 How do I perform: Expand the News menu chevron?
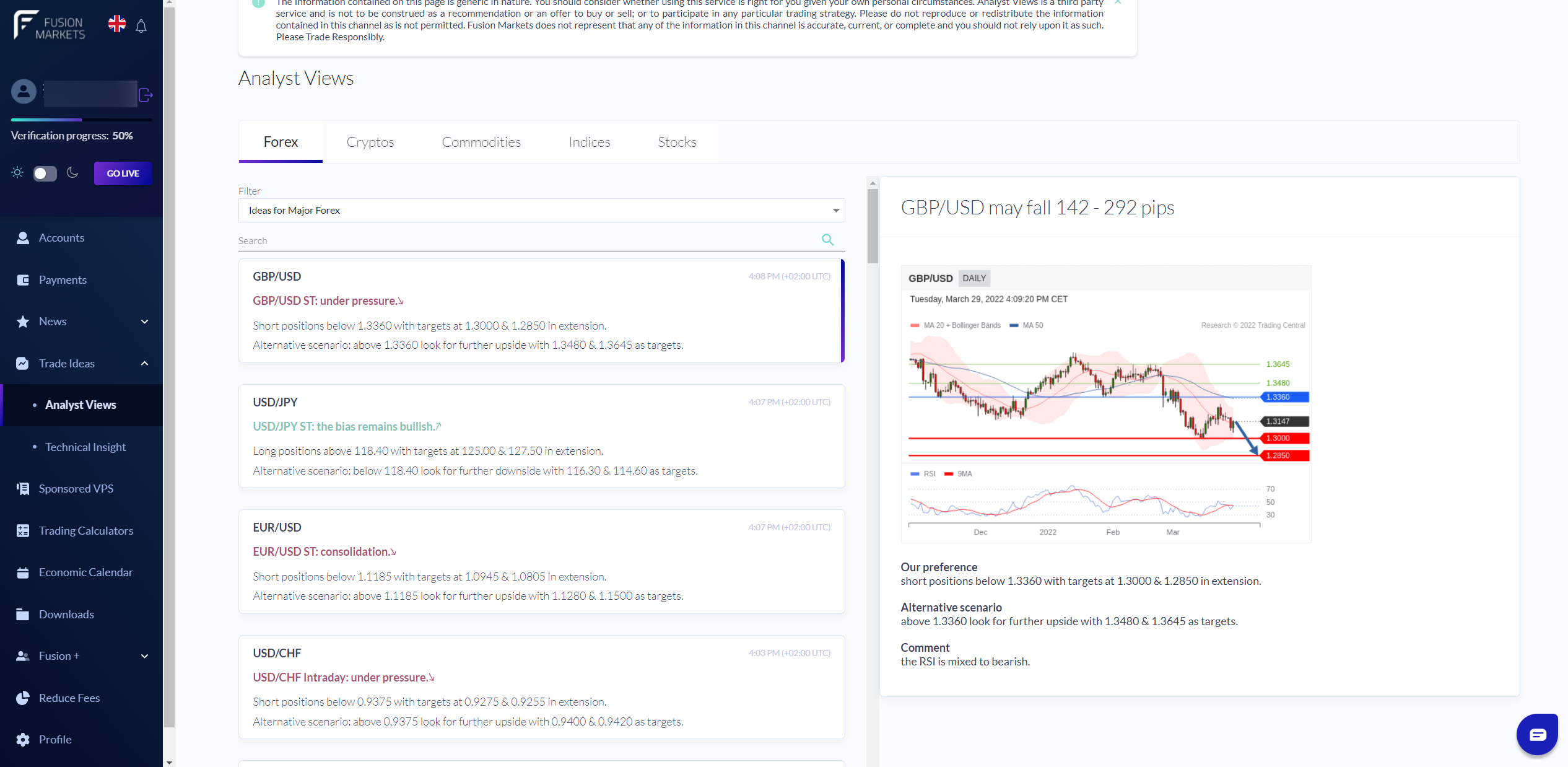(x=144, y=322)
